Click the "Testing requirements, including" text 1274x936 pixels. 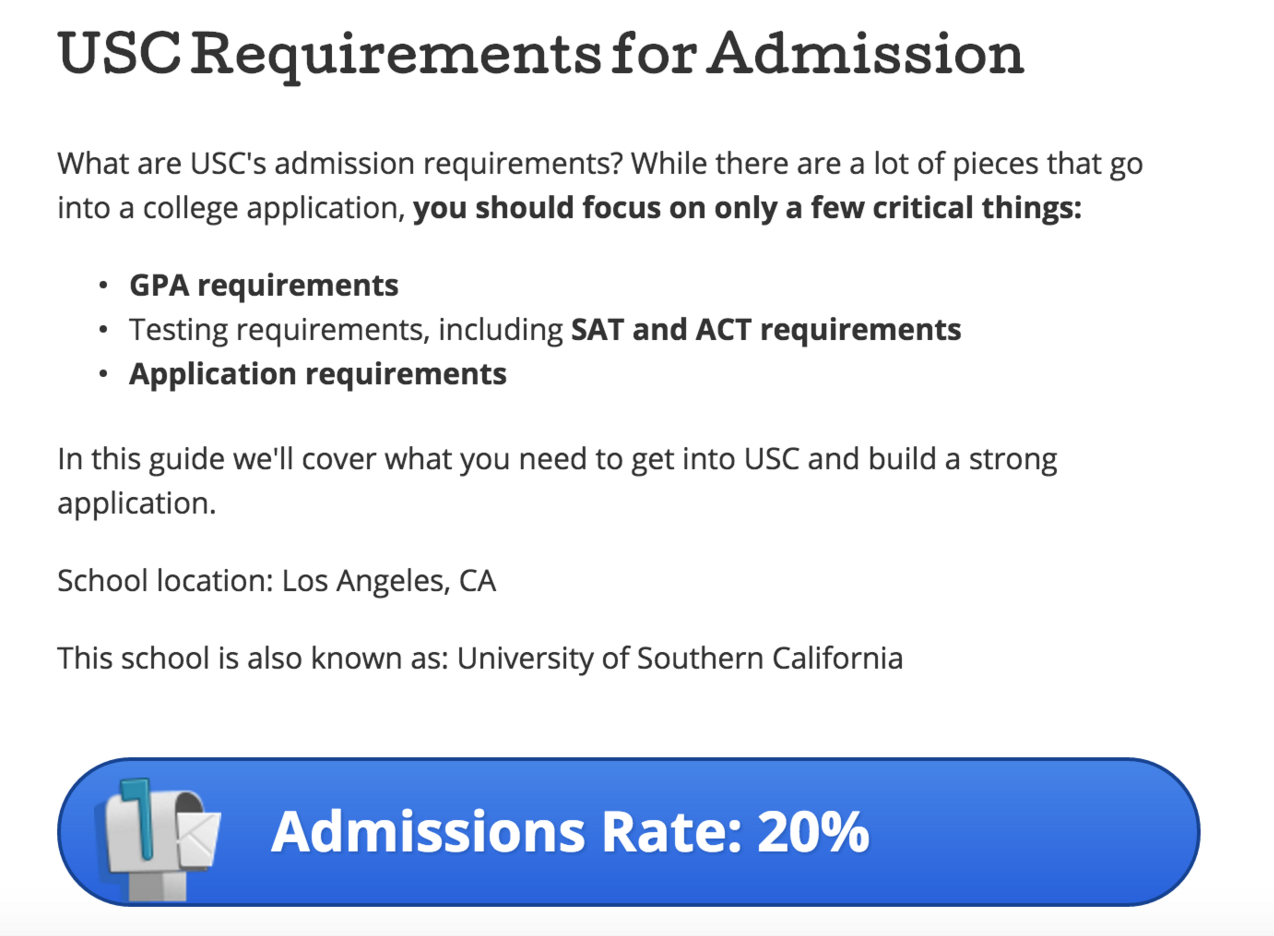(x=347, y=330)
